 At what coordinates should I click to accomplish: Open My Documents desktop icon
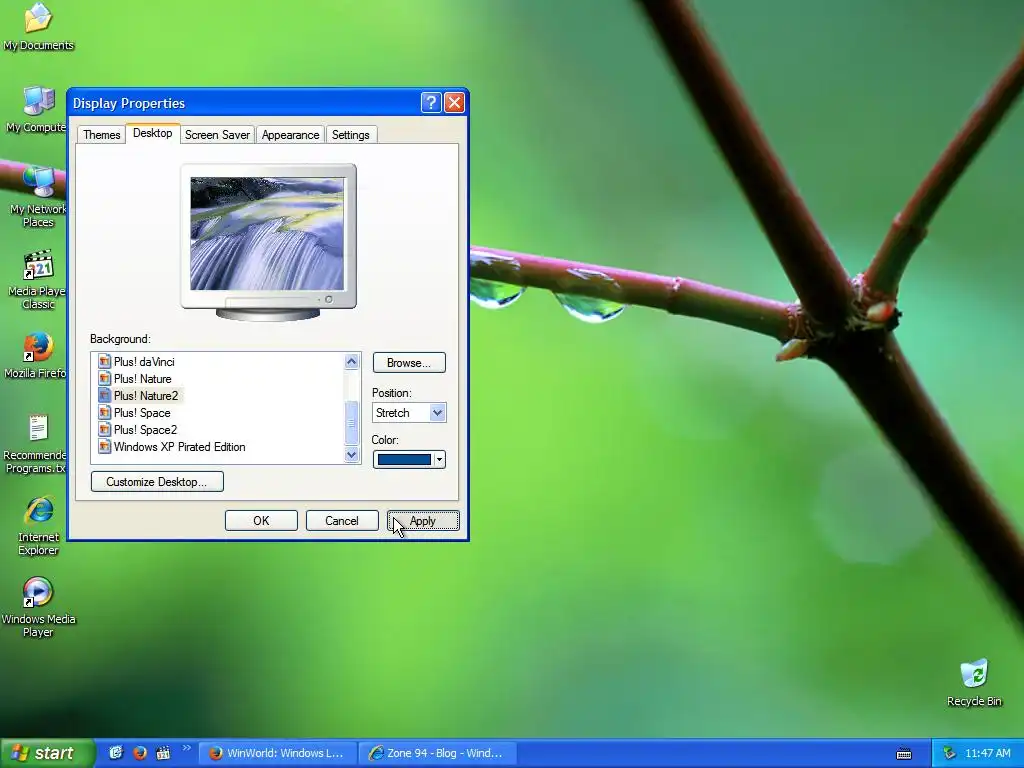[x=38, y=26]
